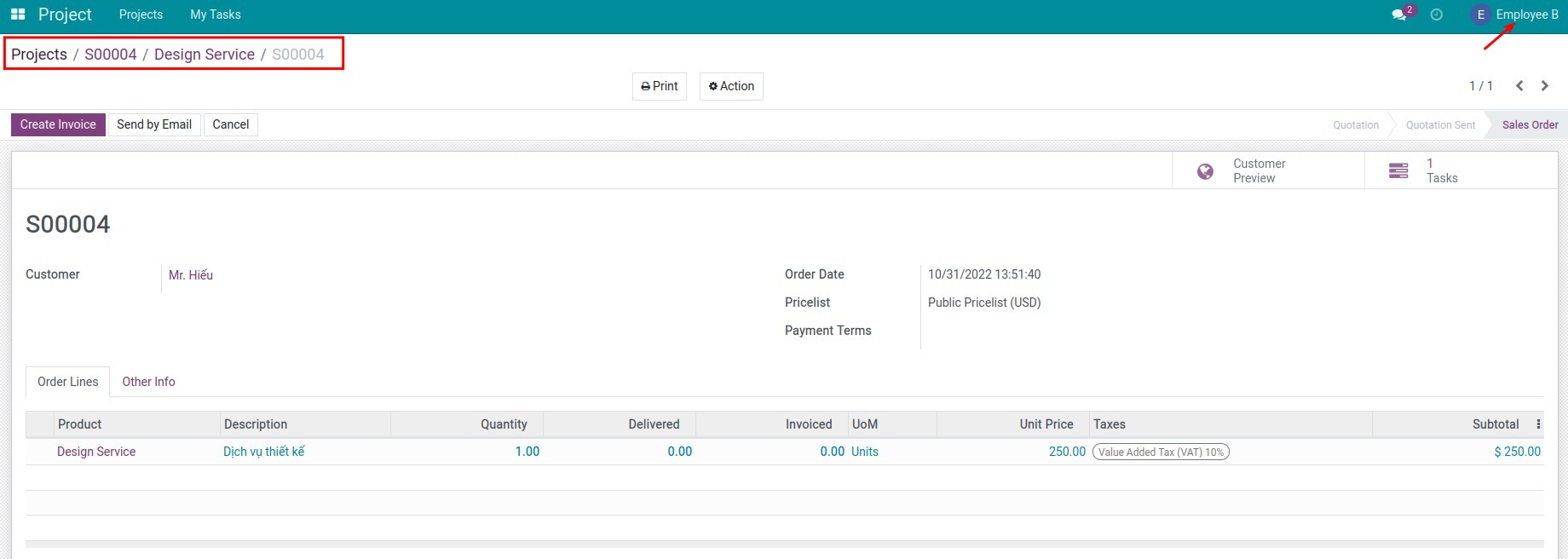Open the apps grid menu icon
The image size is (1568, 559).
[18, 14]
